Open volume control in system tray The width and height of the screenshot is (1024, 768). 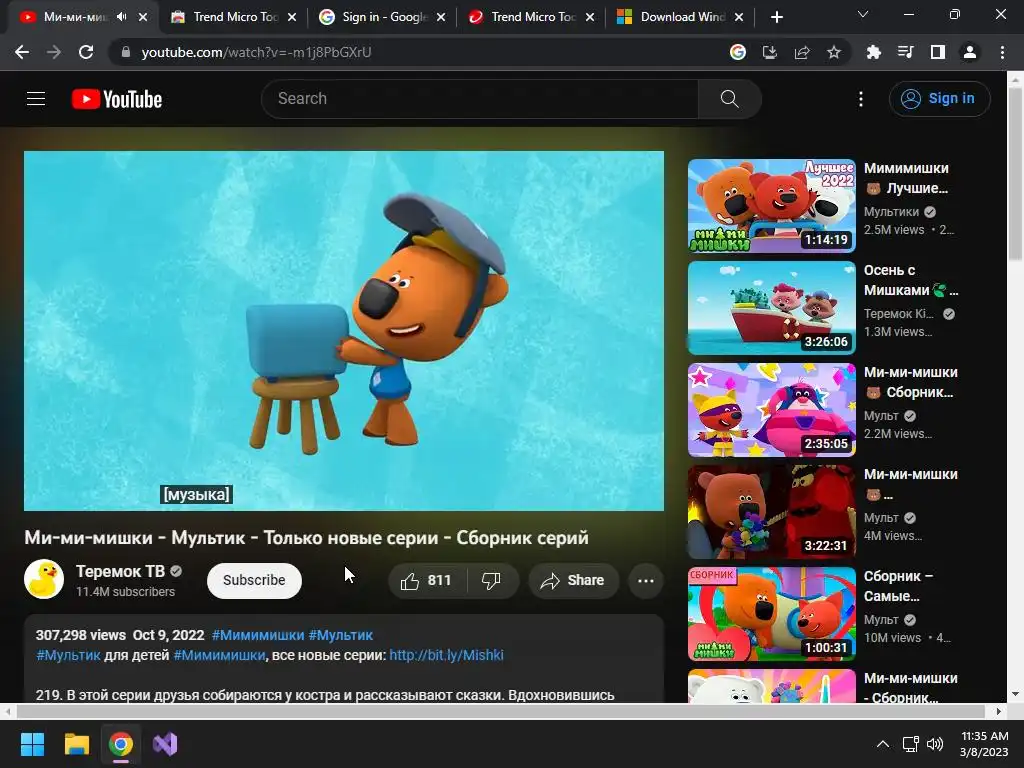tap(935, 744)
